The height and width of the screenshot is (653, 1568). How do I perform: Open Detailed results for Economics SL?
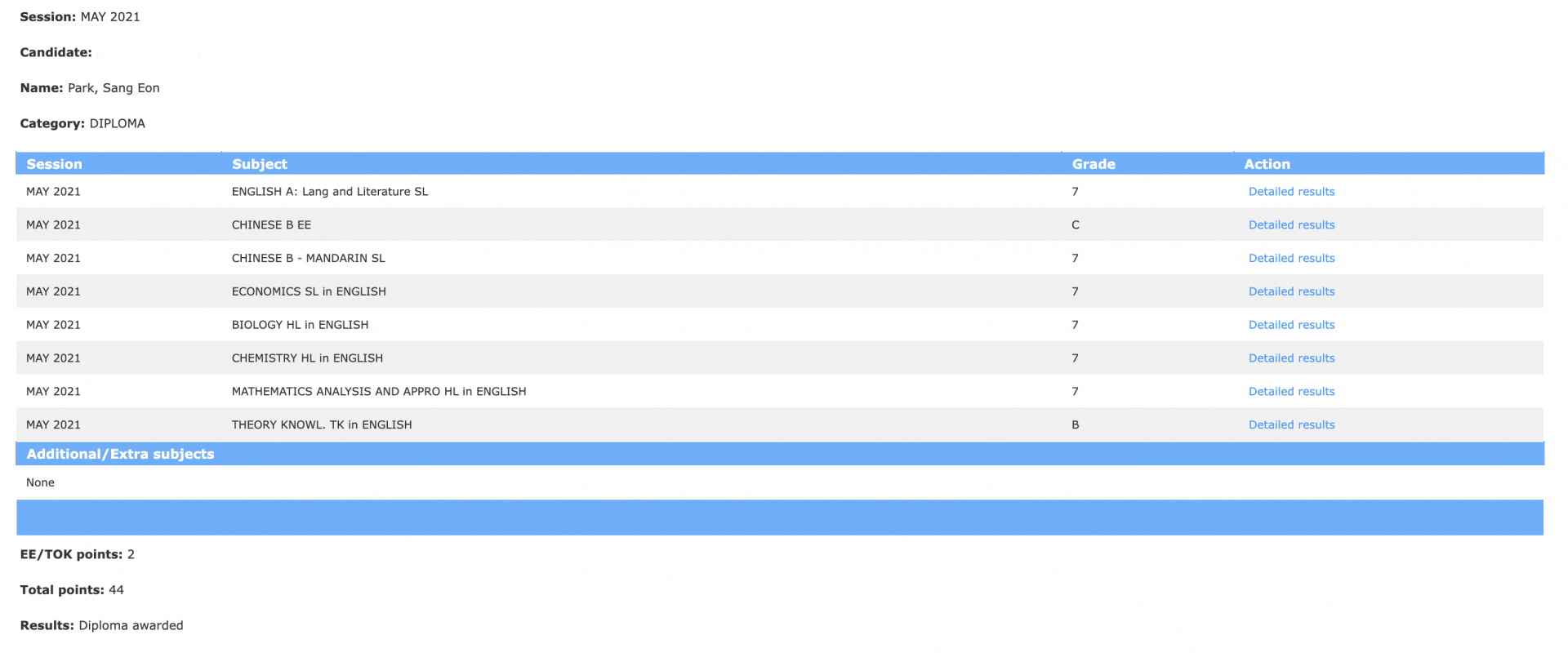click(1291, 291)
